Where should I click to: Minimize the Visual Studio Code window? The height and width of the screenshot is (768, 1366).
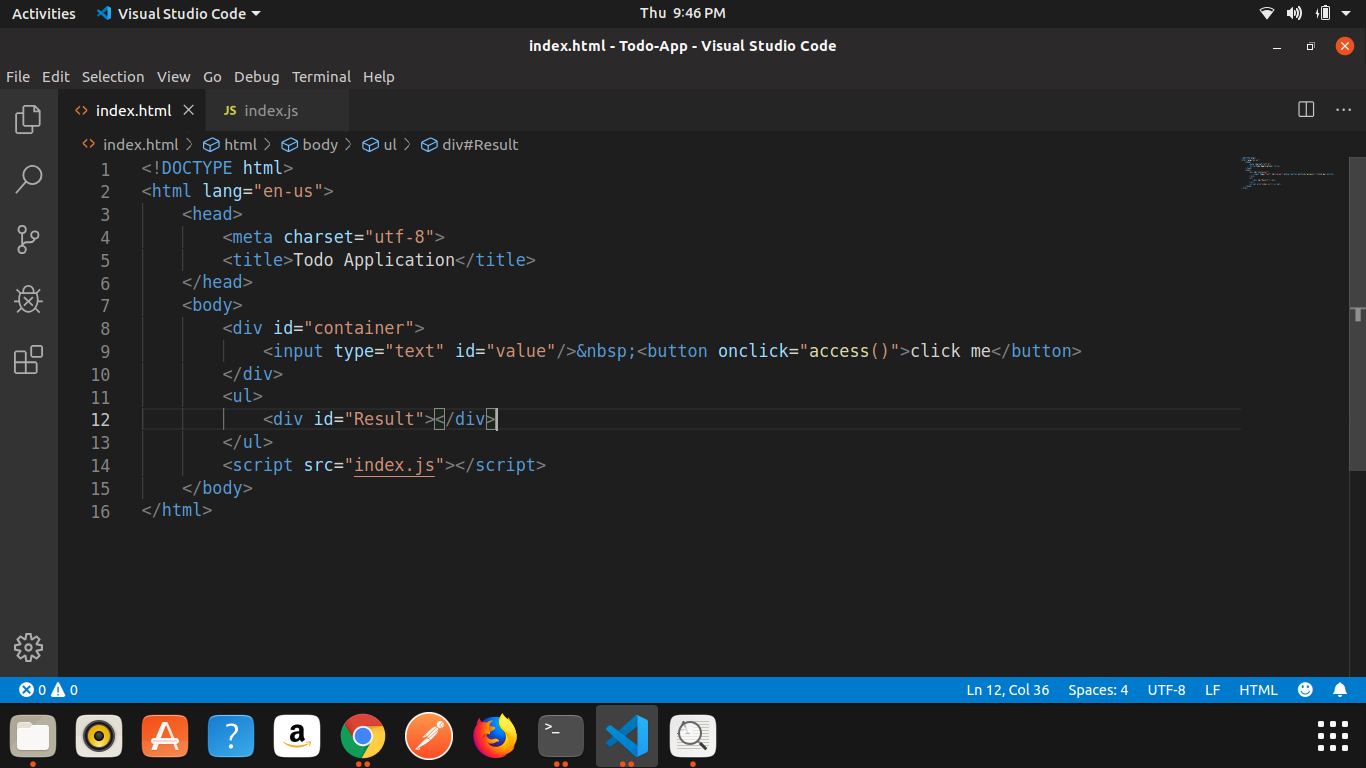[1276, 46]
